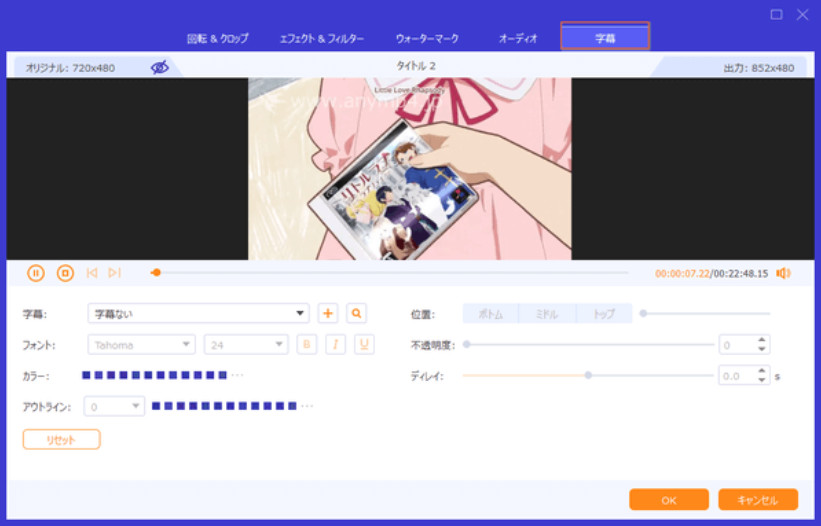Search subtitles online with magnifier icon
821x526 pixels.
[357, 314]
